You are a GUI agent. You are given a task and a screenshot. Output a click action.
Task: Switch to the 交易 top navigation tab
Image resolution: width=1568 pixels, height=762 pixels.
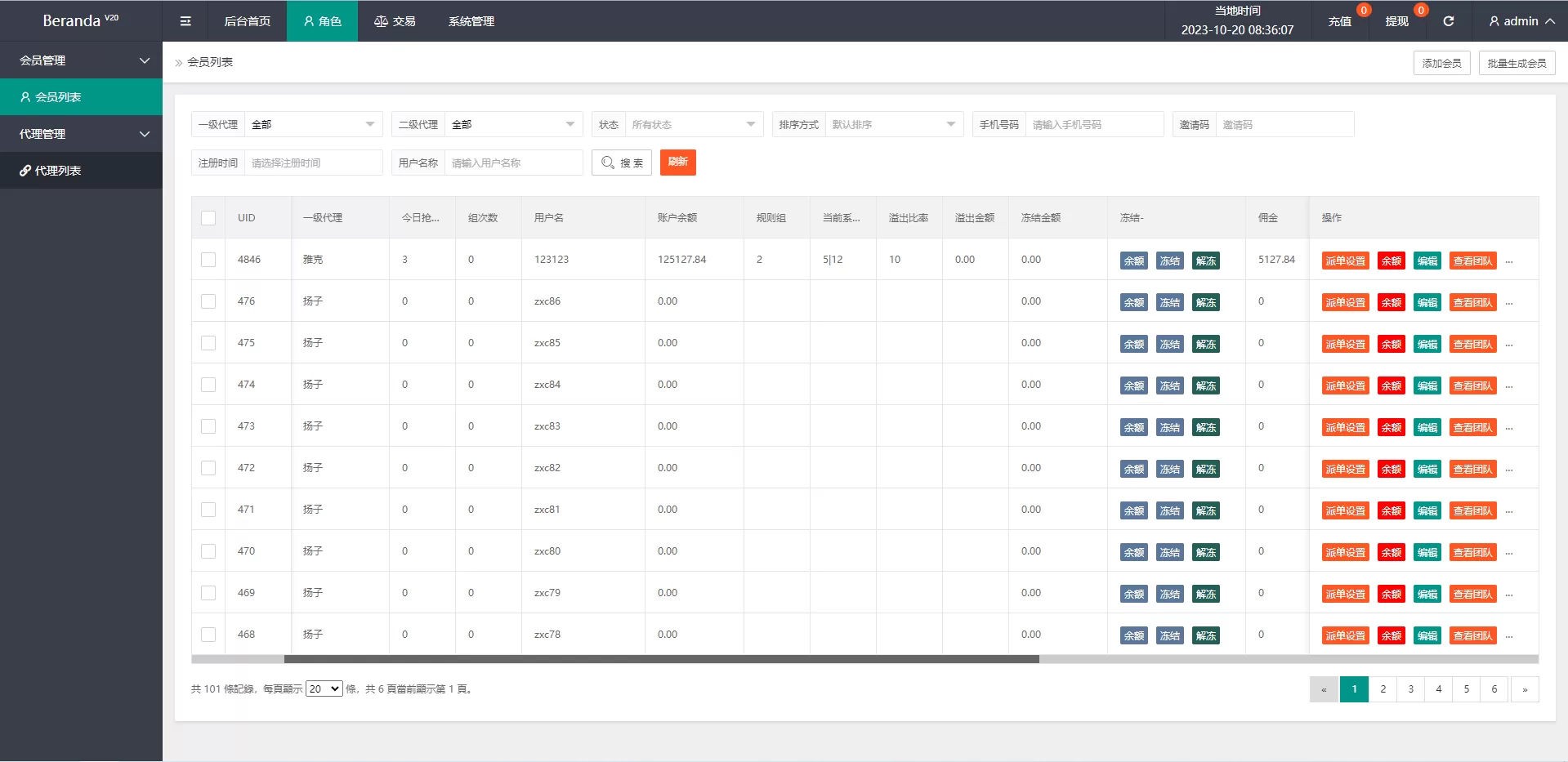pos(395,21)
